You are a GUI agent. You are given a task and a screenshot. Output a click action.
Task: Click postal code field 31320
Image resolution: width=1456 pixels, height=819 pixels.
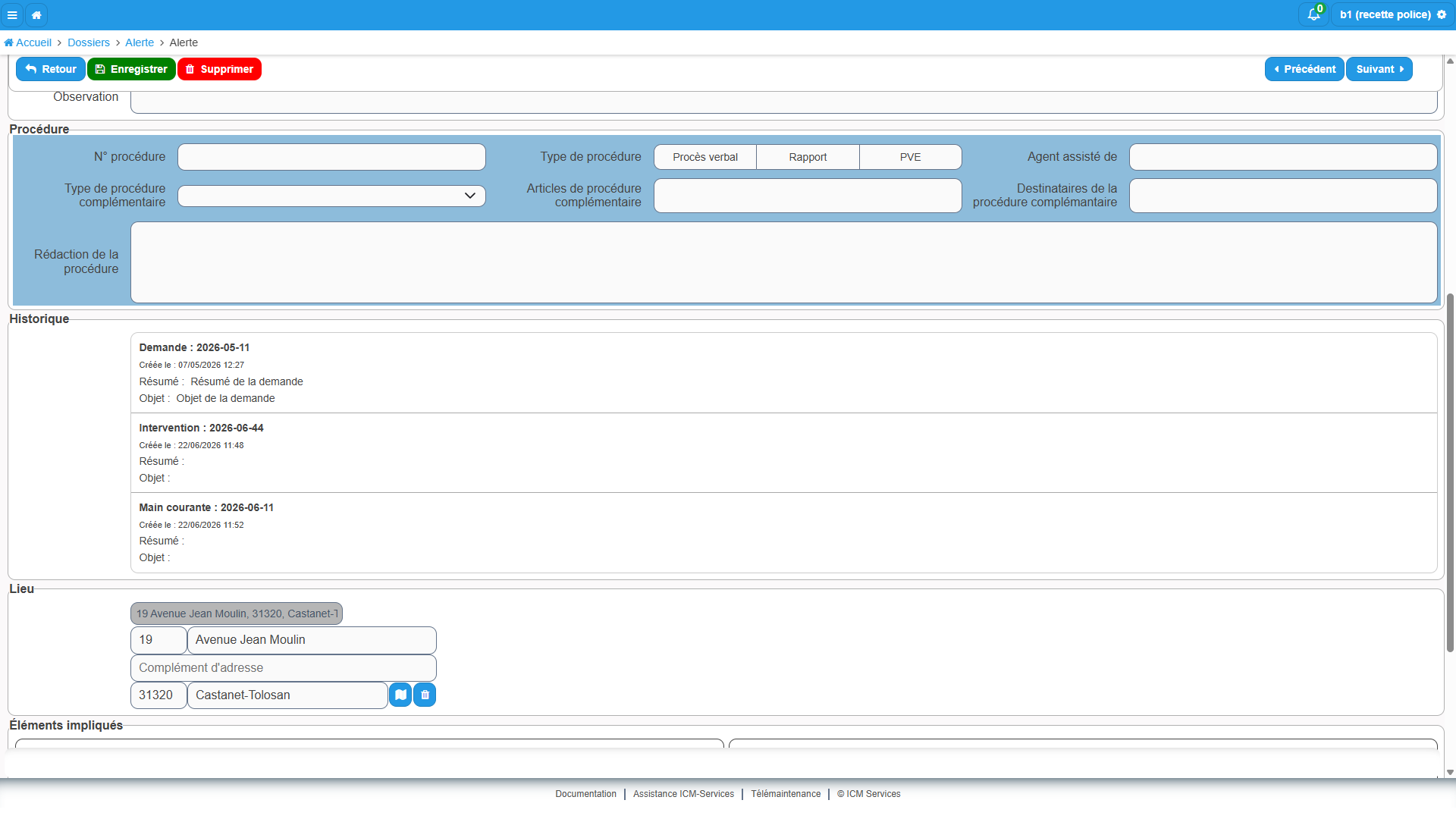pos(158,695)
